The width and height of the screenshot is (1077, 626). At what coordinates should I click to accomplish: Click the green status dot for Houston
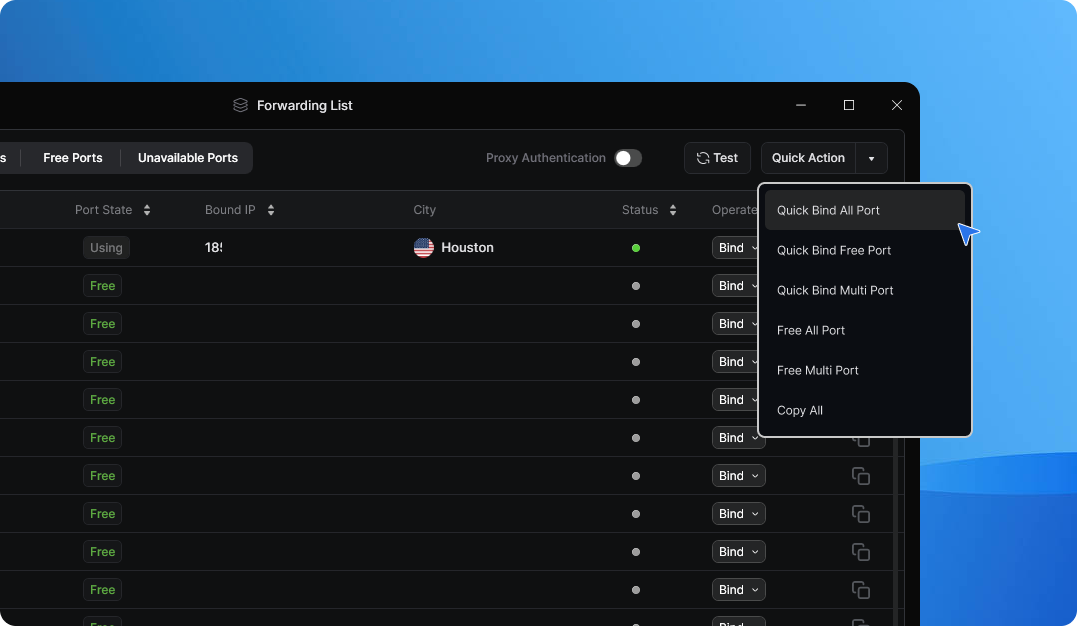[x=636, y=248]
